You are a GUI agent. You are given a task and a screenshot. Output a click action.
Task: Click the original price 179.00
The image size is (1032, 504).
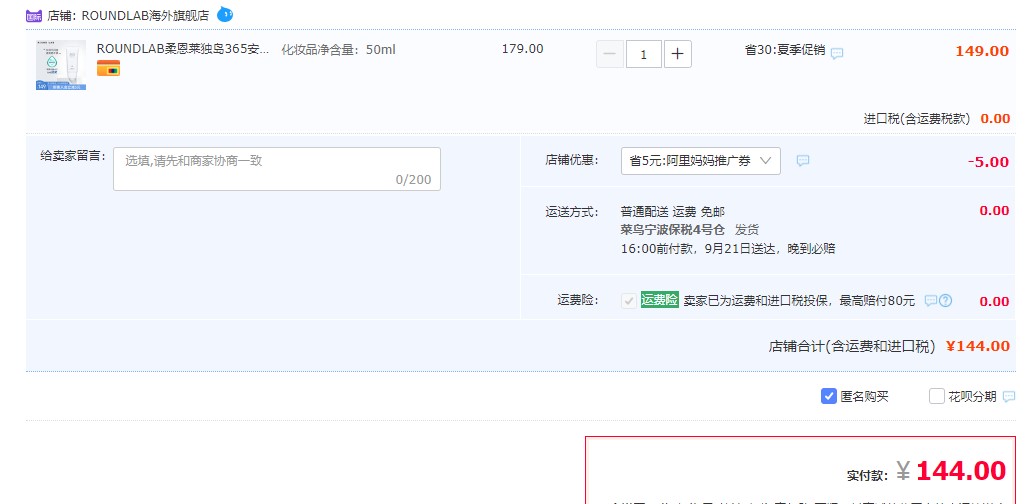pyautogui.click(x=523, y=49)
